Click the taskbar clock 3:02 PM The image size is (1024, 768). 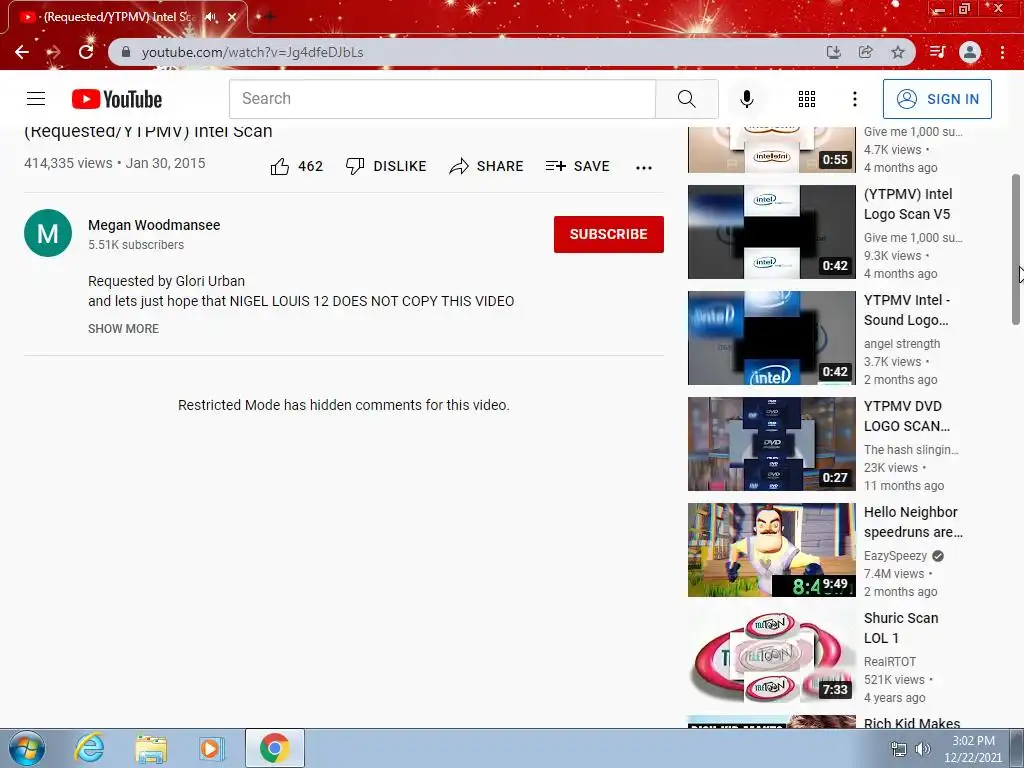pos(973,741)
